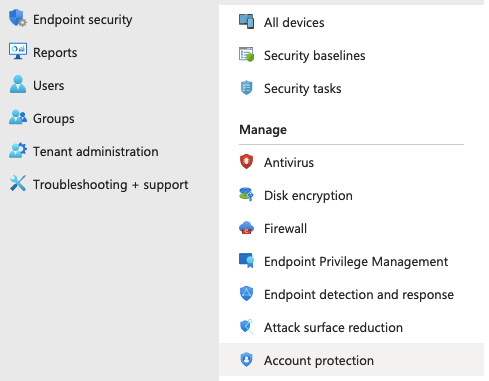Viewport: 489px width, 381px height.
Task: Click the Account protection shield icon
Action: (246, 359)
